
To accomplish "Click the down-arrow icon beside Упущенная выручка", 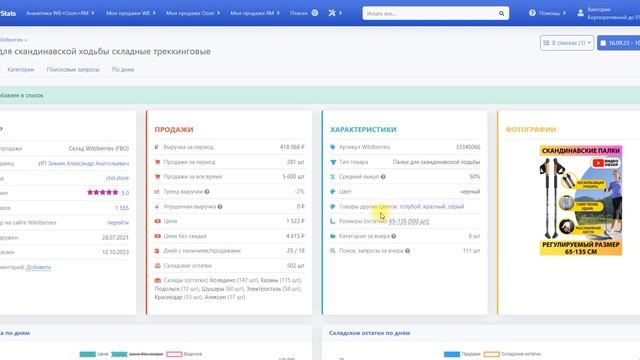I will click(x=157, y=207).
